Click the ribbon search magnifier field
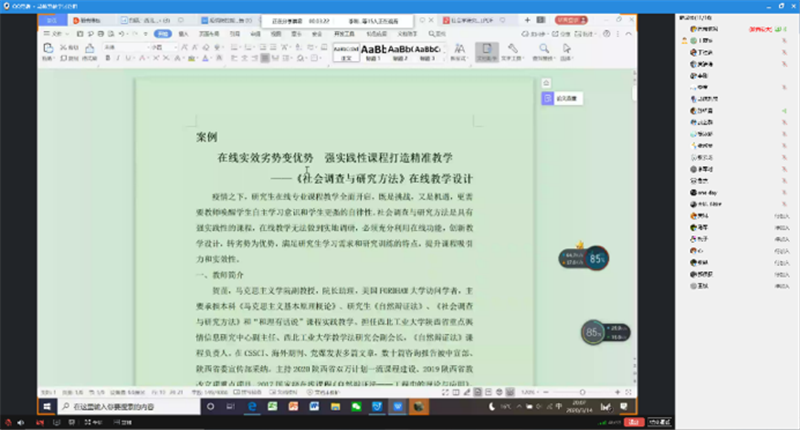This screenshot has height=430, width=800. tap(437, 34)
